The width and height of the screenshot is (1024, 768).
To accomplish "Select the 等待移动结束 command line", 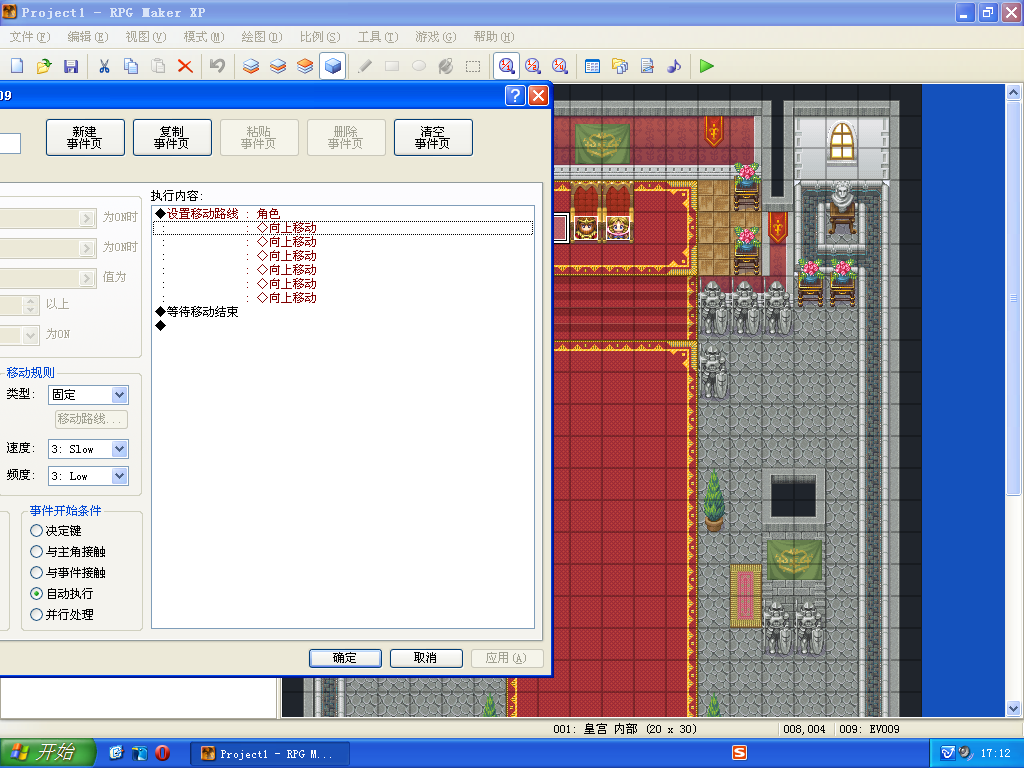I will coord(343,312).
